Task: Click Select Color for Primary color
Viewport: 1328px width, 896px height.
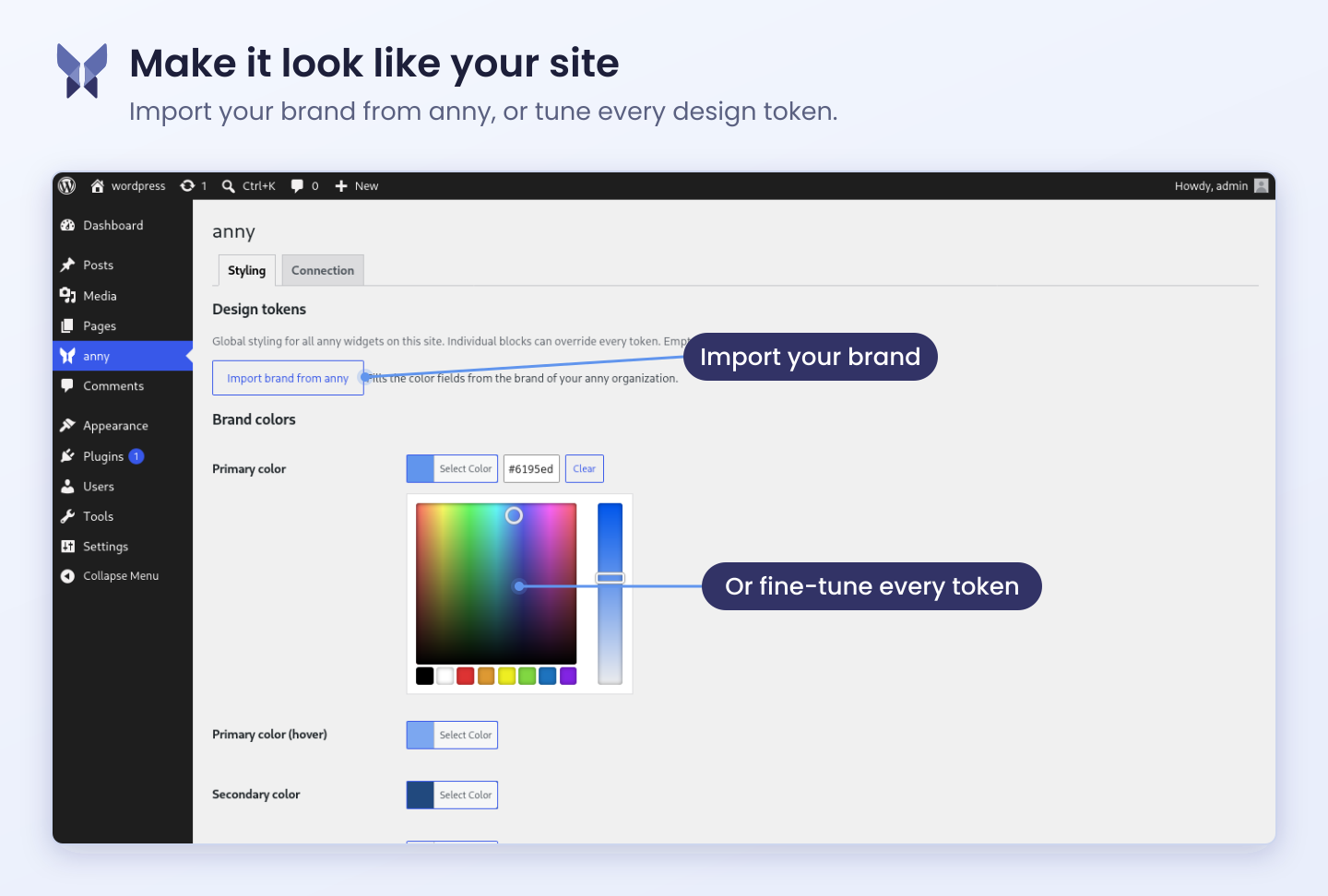Action: tap(466, 468)
